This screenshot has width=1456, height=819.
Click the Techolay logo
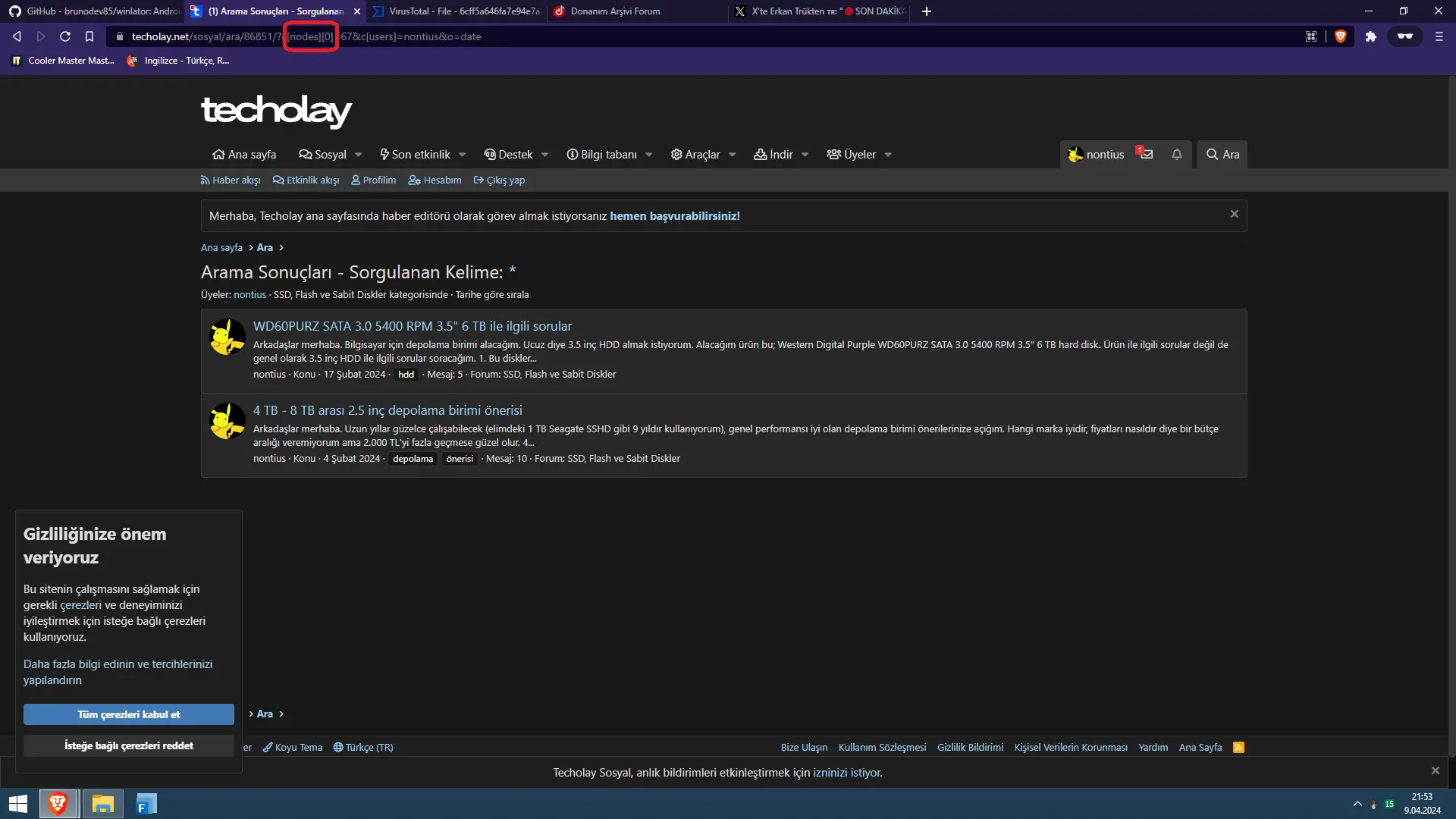(x=276, y=111)
